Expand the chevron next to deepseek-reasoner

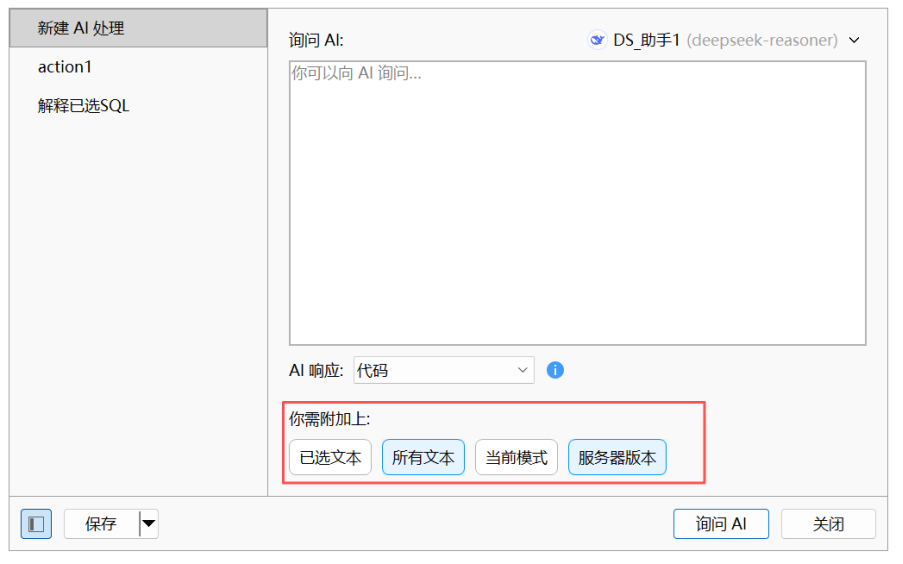(854, 40)
